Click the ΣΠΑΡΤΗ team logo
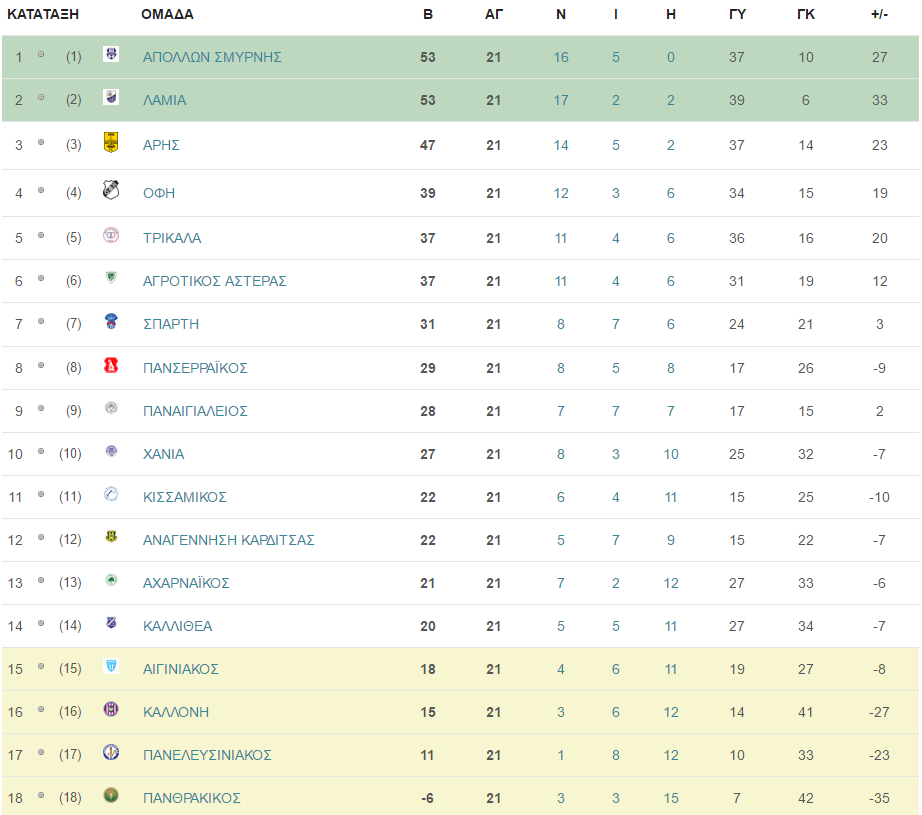The height and width of the screenshot is (815, 922). point(111,321)
